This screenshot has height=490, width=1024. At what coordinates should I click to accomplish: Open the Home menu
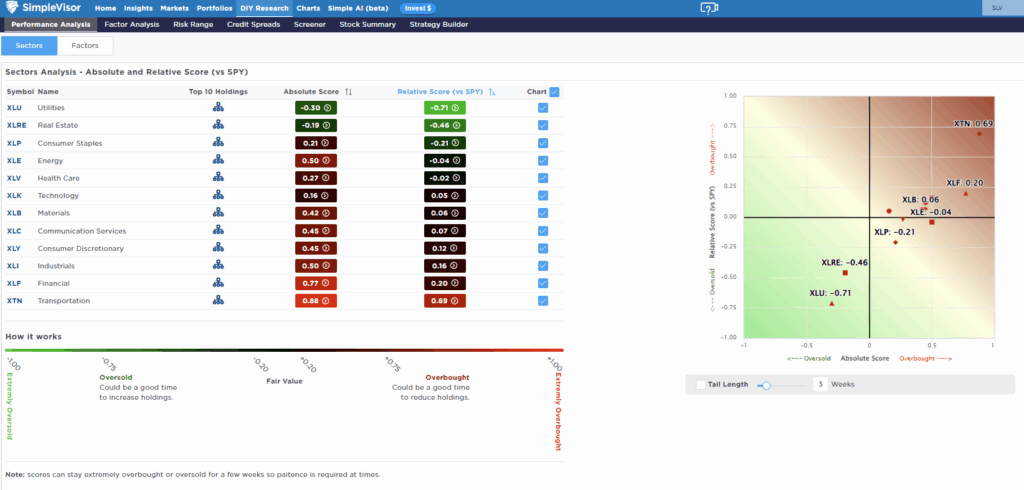pos(105,8)
